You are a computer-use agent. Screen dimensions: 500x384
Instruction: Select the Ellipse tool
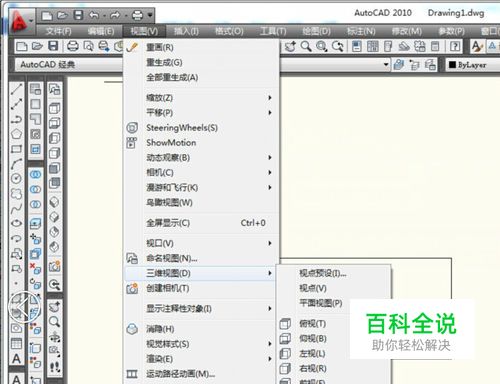coord(16,223)
